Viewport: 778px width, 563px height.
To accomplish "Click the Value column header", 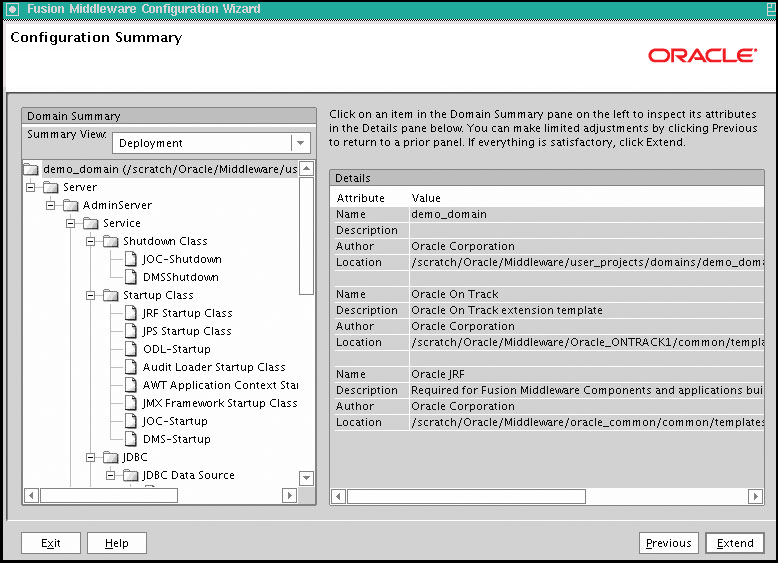I will tap(426, 198).
